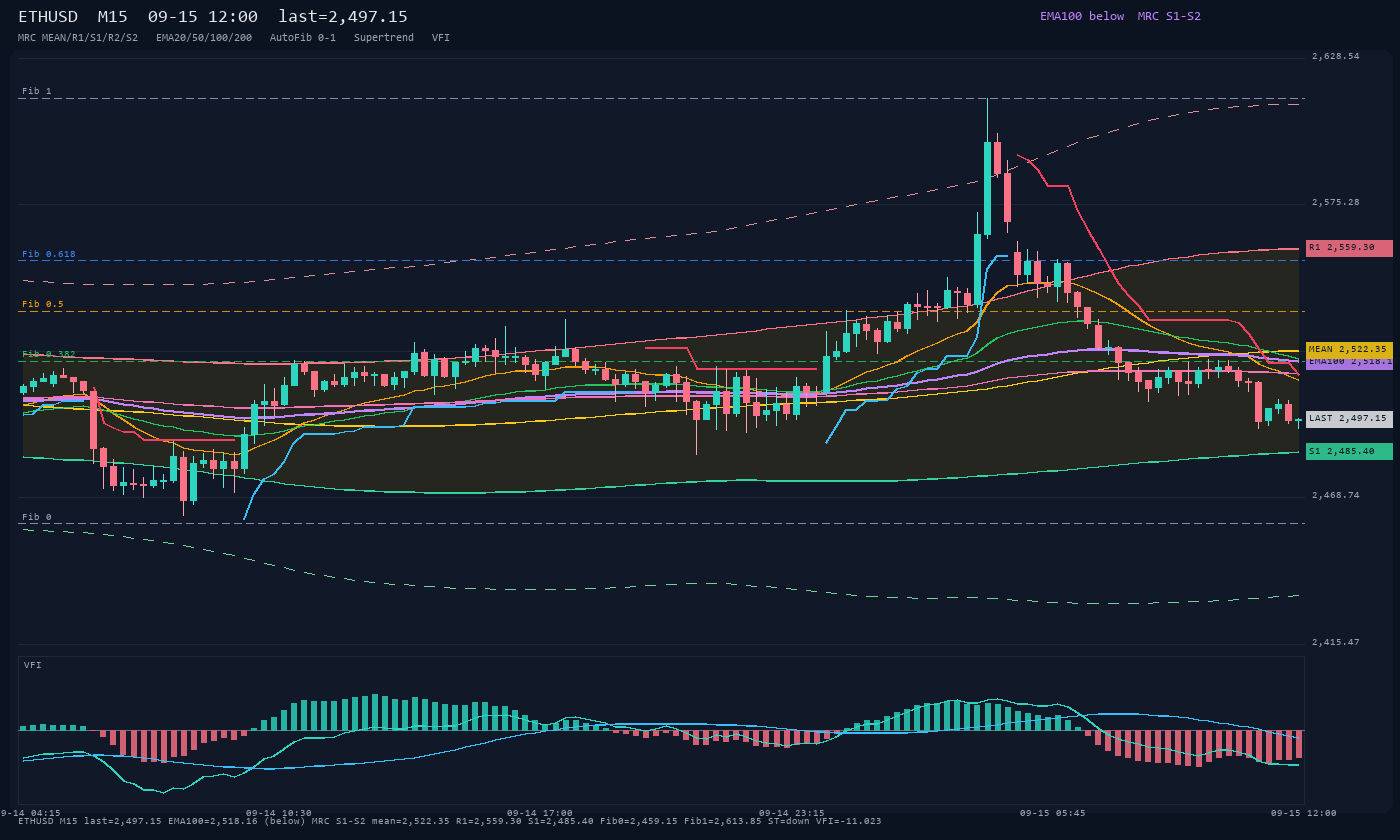Click the Fib 0 level label
The image size is (1400, 840).
pos(37,517)
